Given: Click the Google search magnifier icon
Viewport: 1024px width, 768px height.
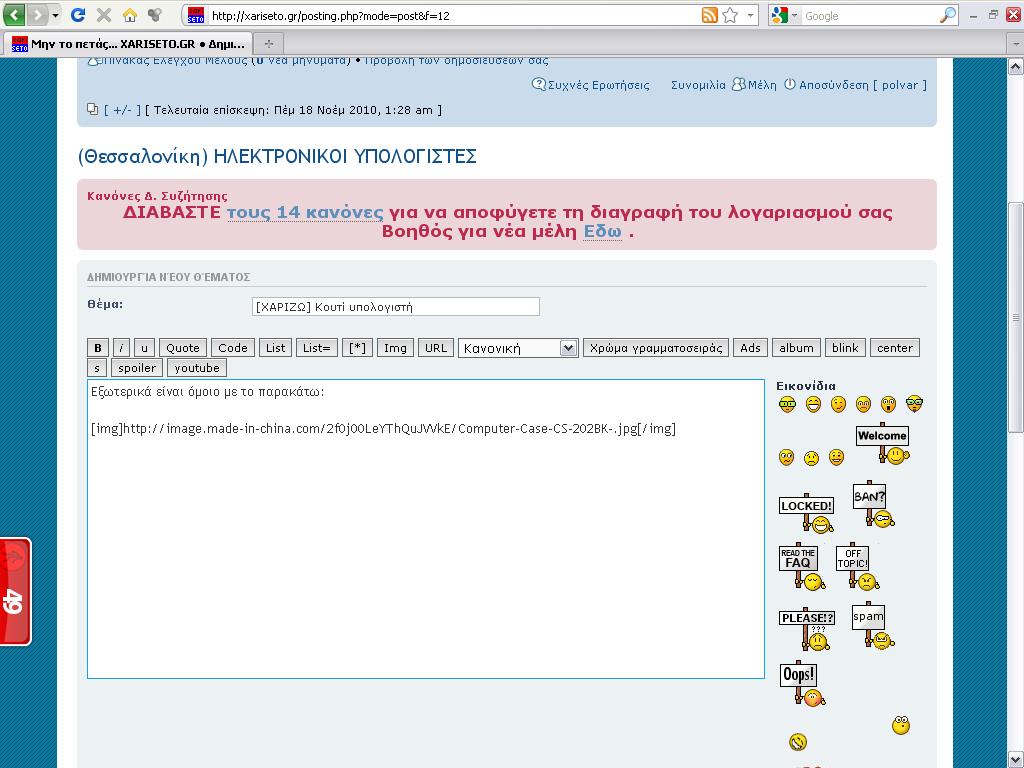Looking at the screenshot, I should (x=948, y=15).
